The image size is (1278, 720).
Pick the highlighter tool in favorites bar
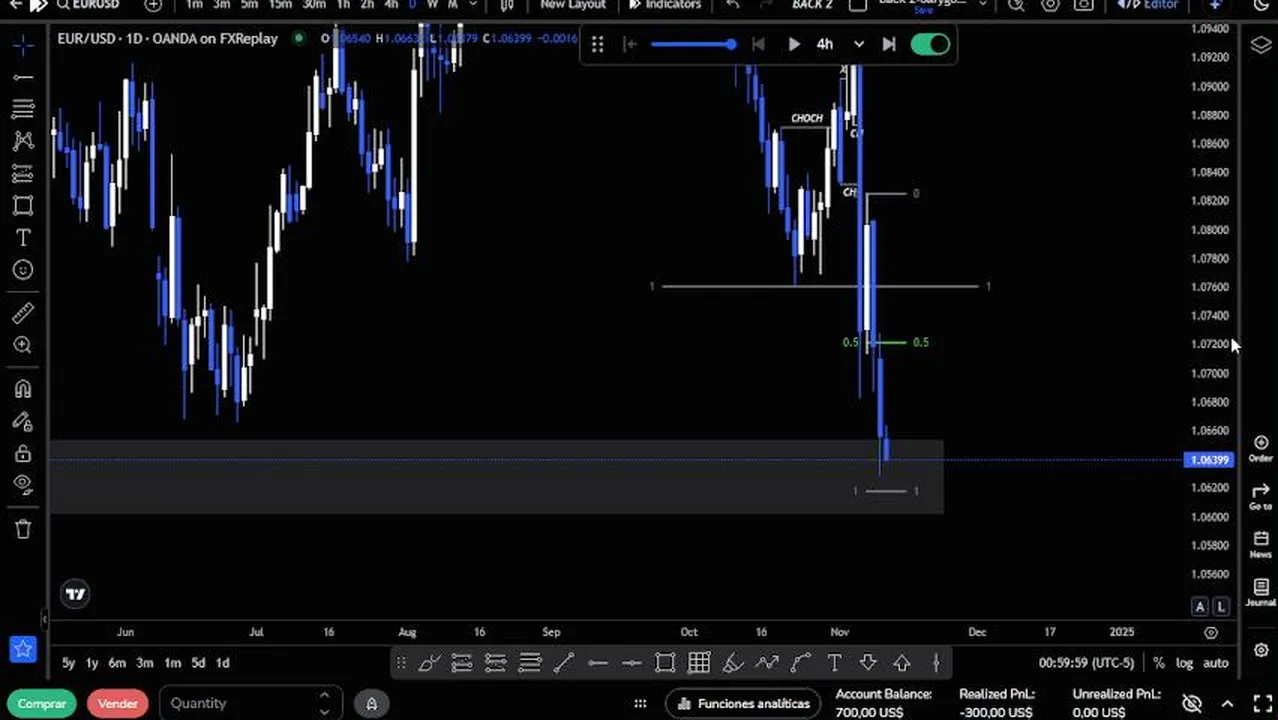point(733,662)
